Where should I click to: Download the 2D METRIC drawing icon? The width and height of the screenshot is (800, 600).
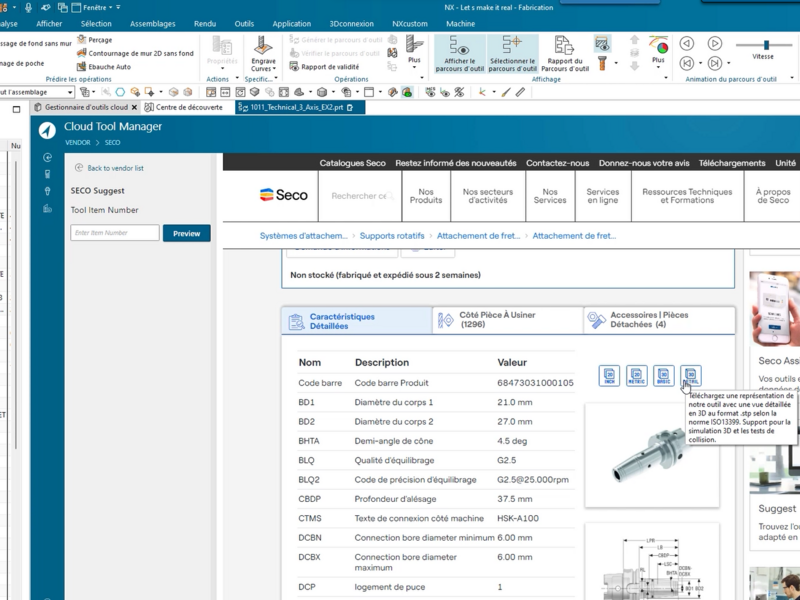coord(636,376)
